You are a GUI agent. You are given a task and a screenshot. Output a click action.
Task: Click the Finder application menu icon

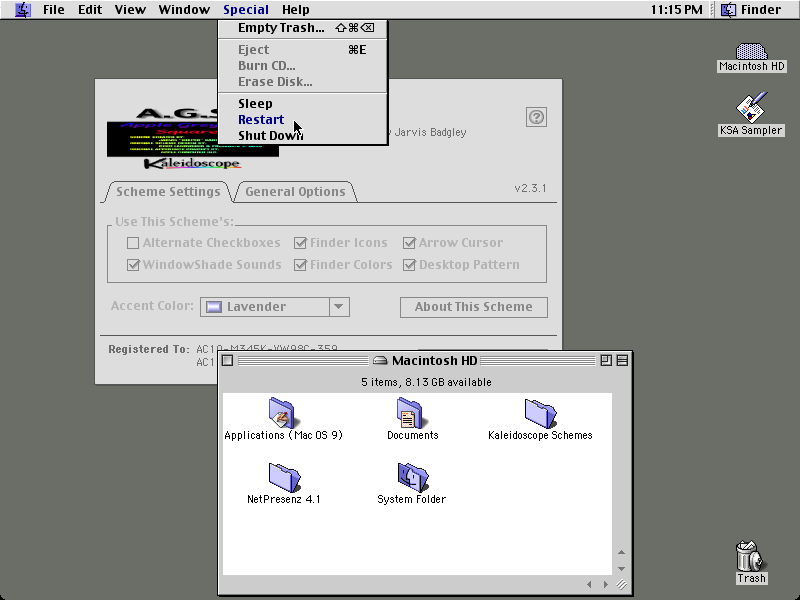coord(728,10)
